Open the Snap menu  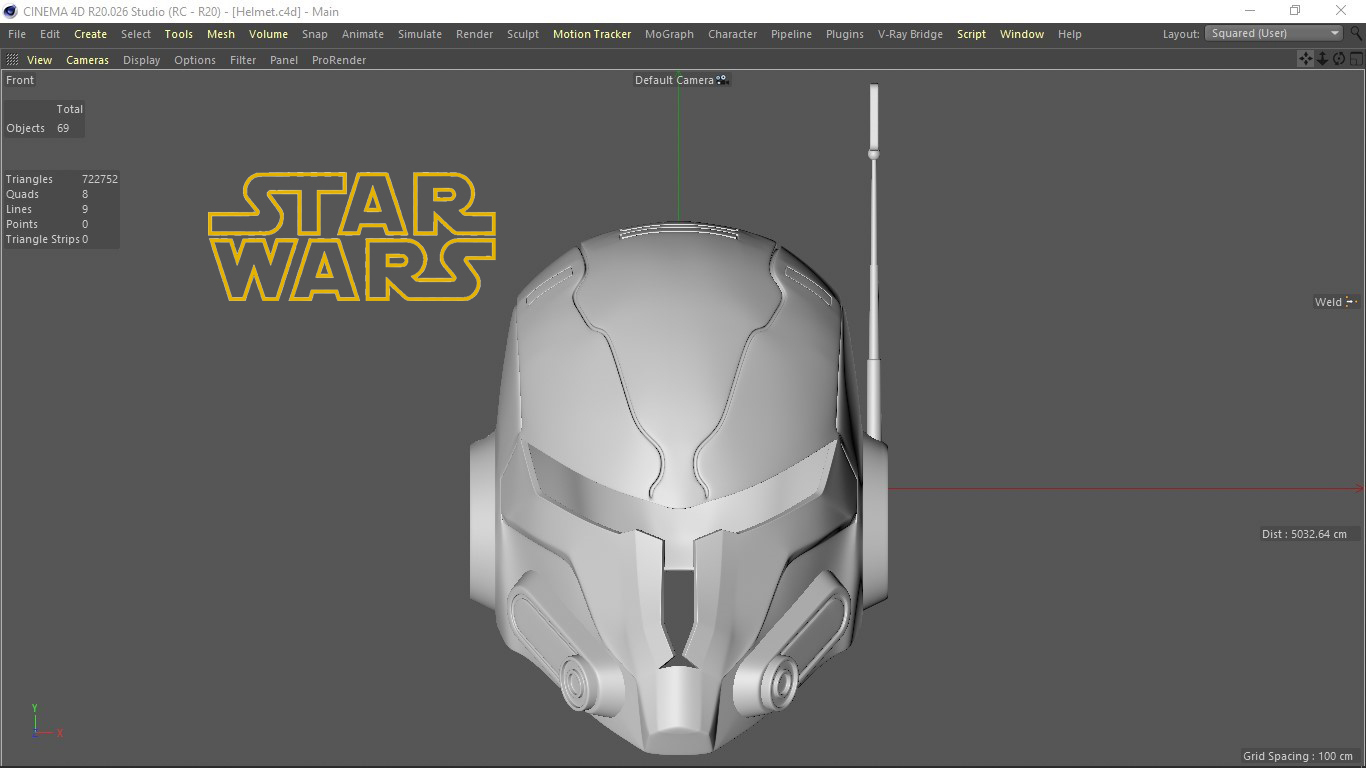pyautogui.click(x=315, y=34)
